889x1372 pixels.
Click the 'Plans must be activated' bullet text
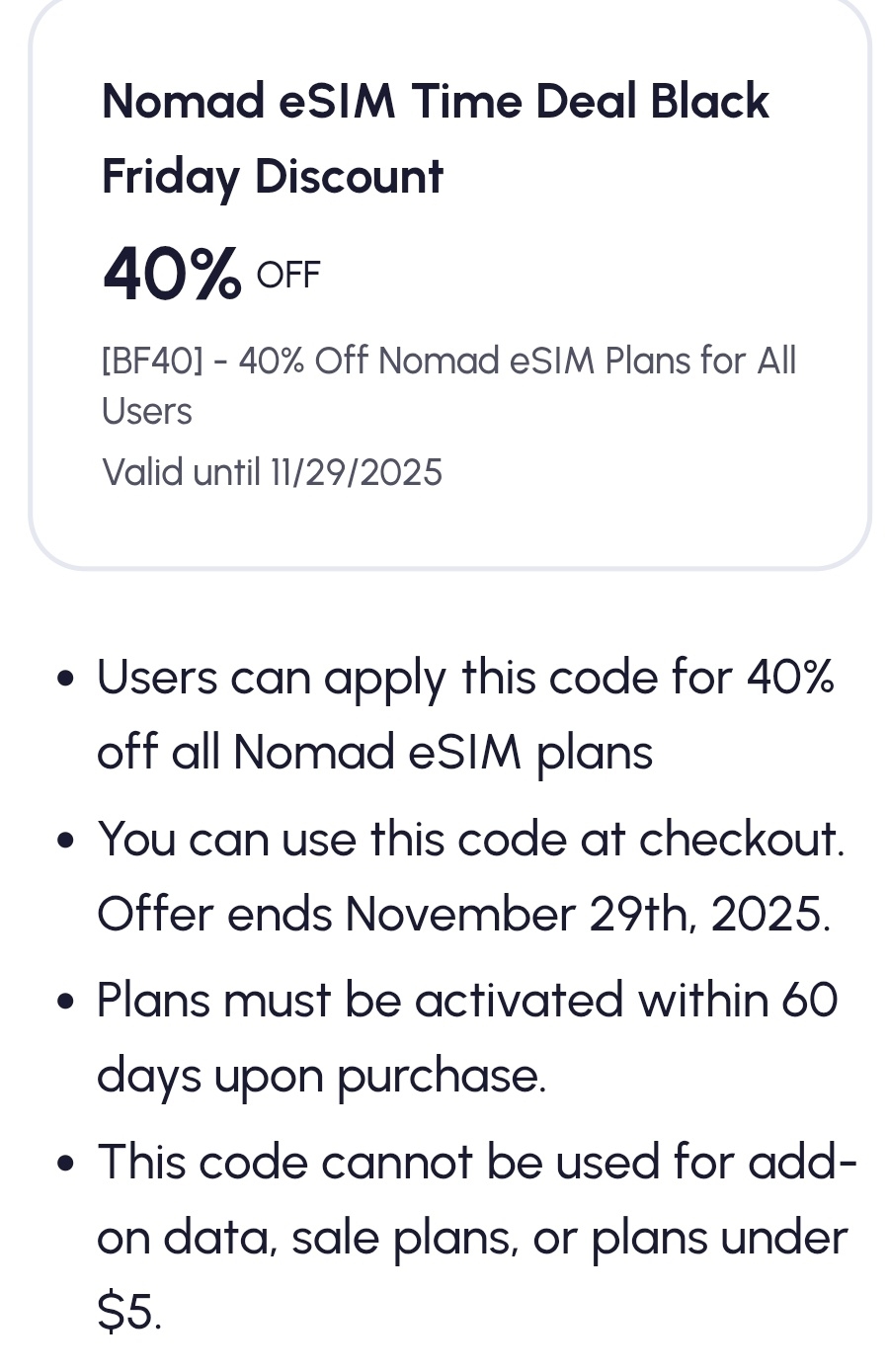coord(466,1000)
